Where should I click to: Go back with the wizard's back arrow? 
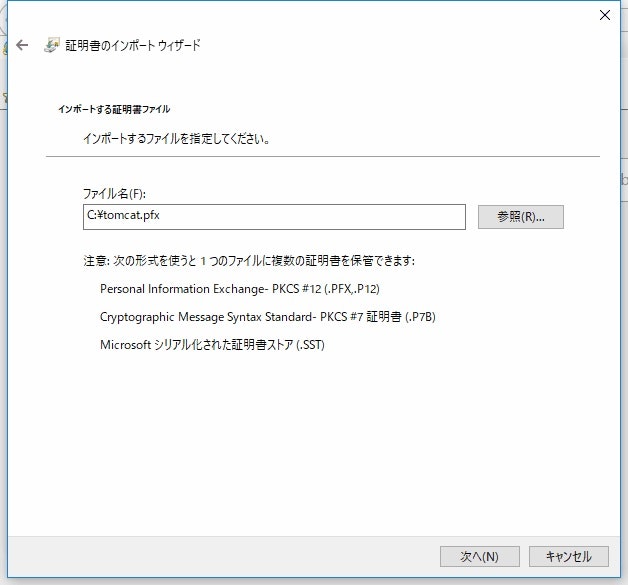[22, 45]
